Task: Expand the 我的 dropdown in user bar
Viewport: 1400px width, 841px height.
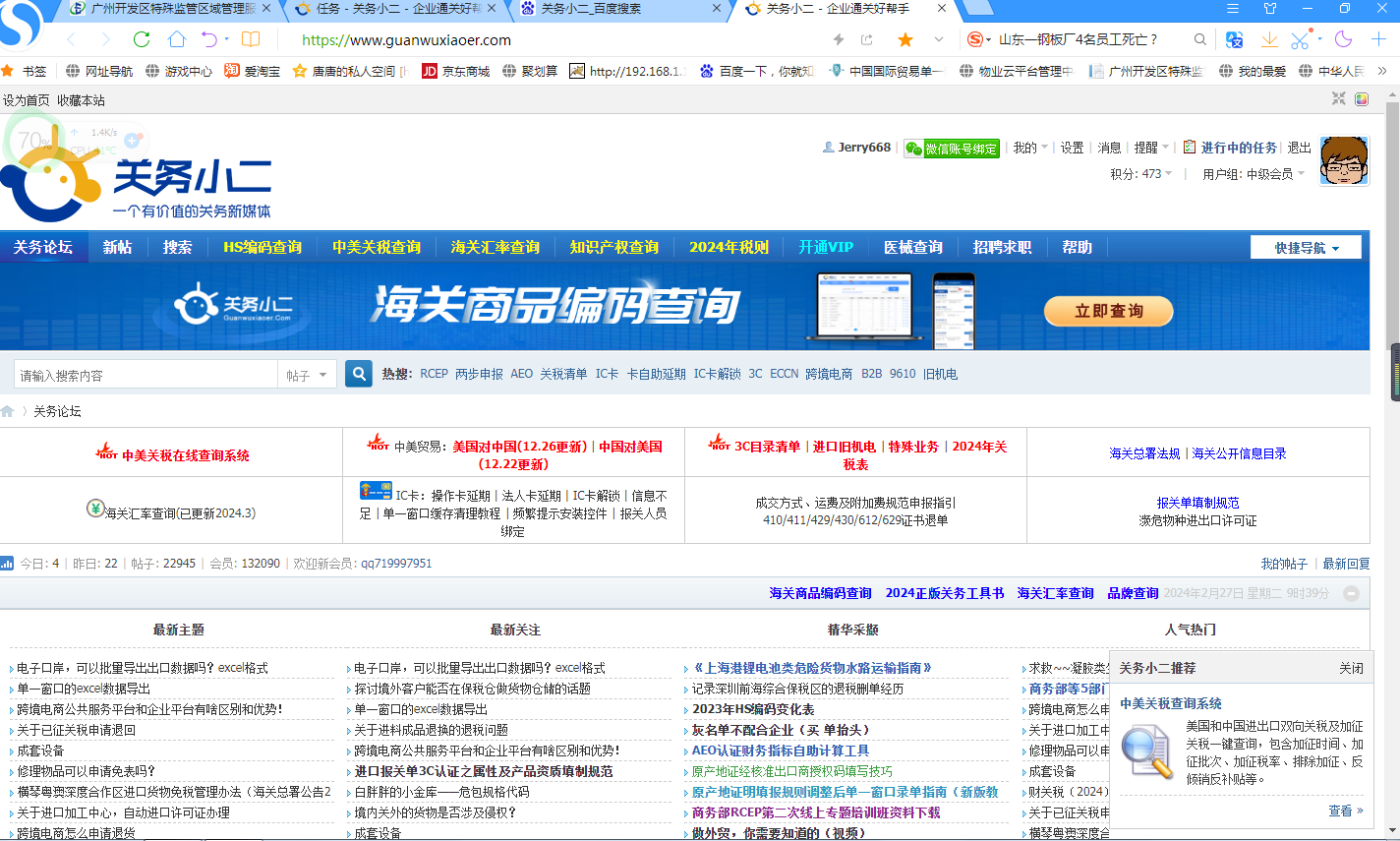Action: (x=1030, y=148)
